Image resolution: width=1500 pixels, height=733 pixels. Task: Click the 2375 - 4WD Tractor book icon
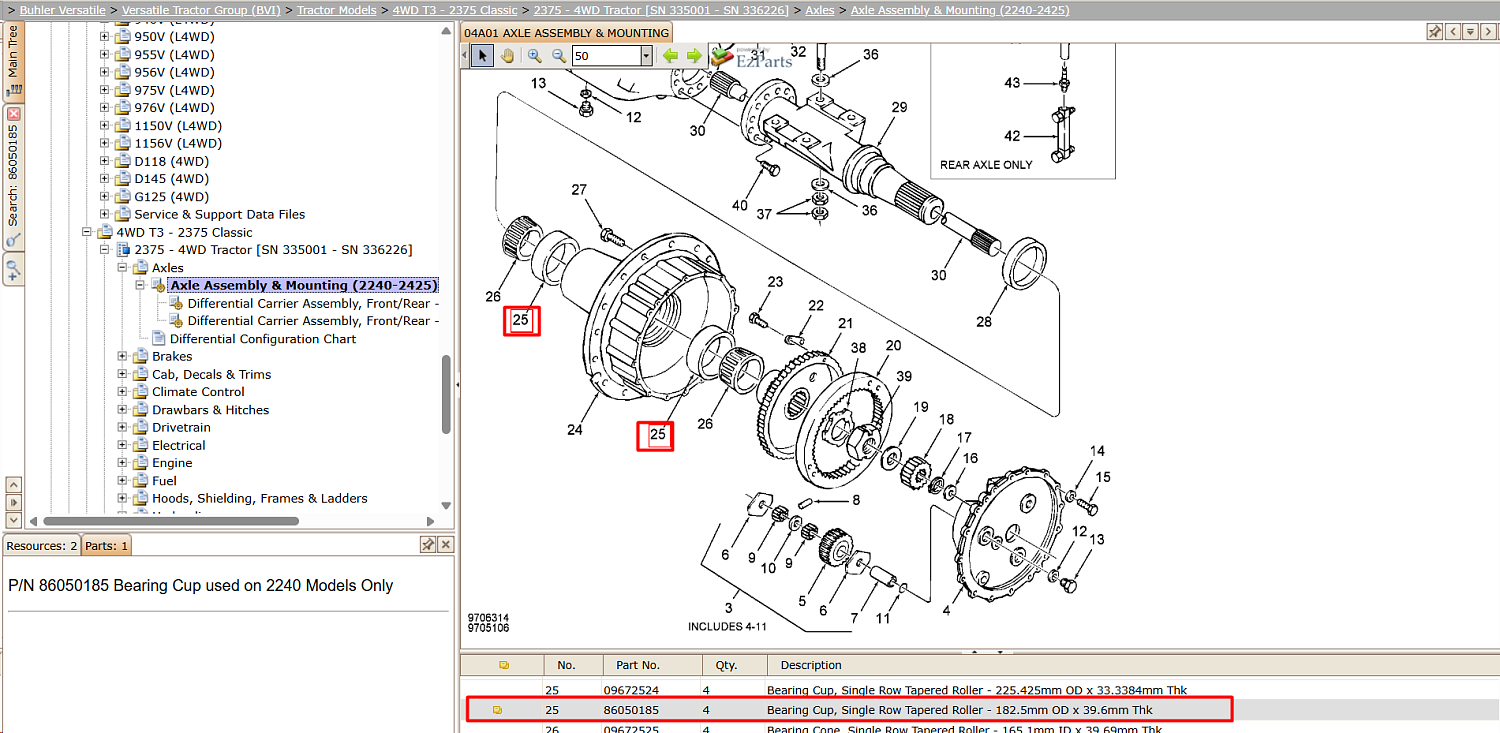coord(123,250)
